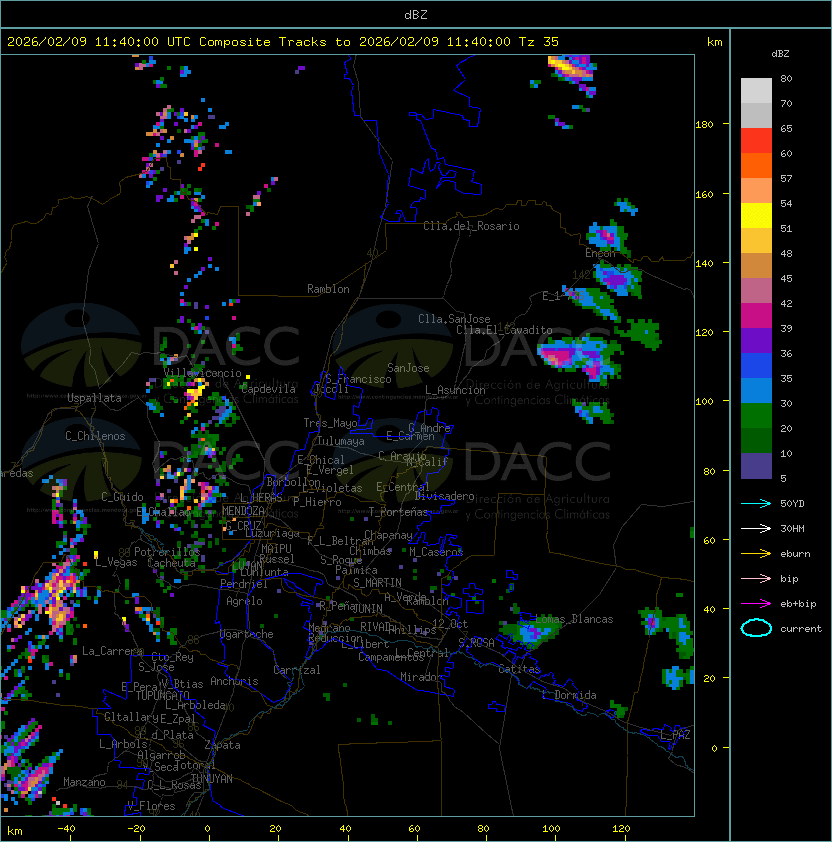
Task: Click the 'Tz 35' text in header
Action: point(539,42)
